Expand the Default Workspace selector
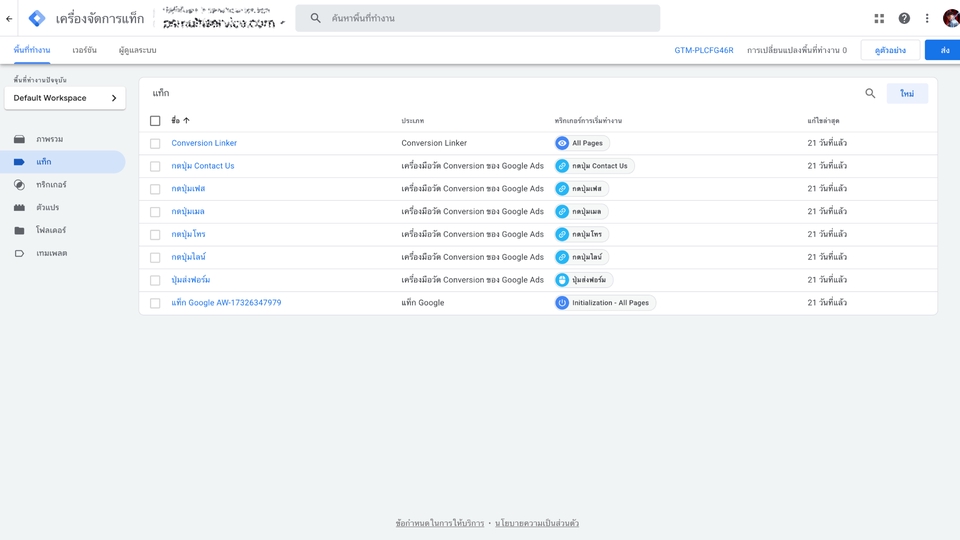This screenshot has height=540, width=960. 65,98
